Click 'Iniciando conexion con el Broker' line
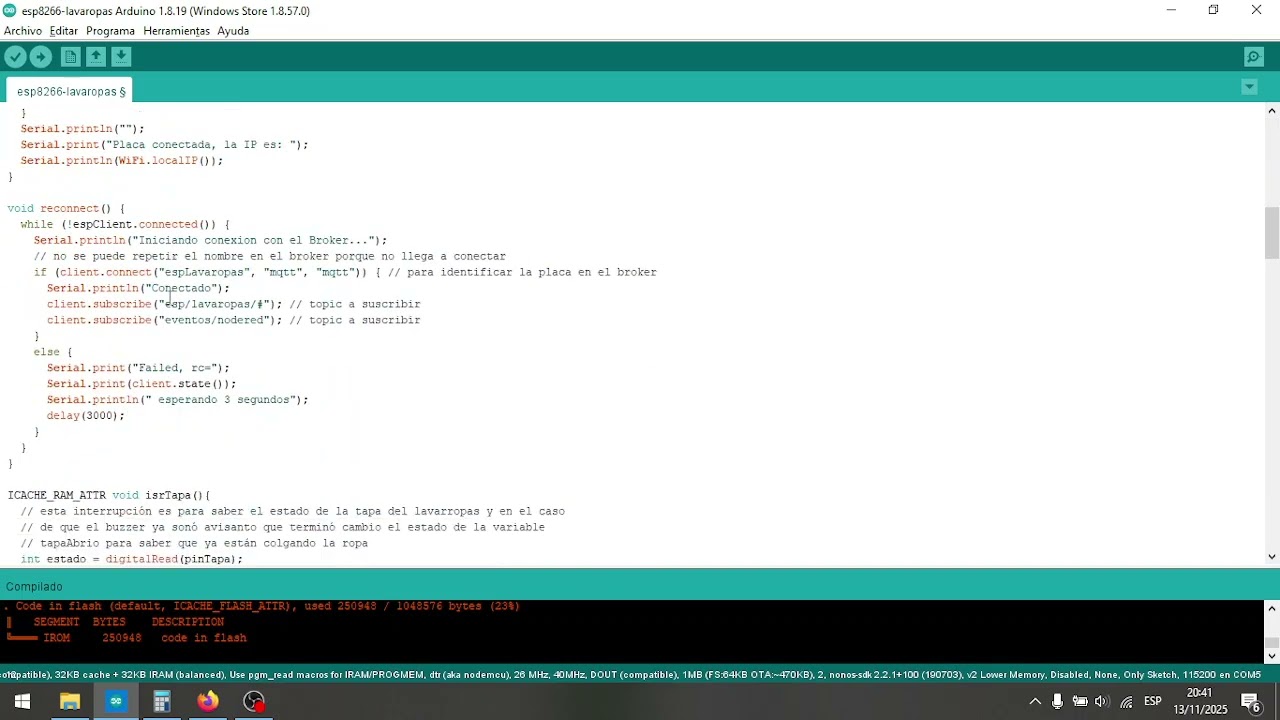Image resolution: width=1280 pixels, height=720 pixels. [210, 240]
